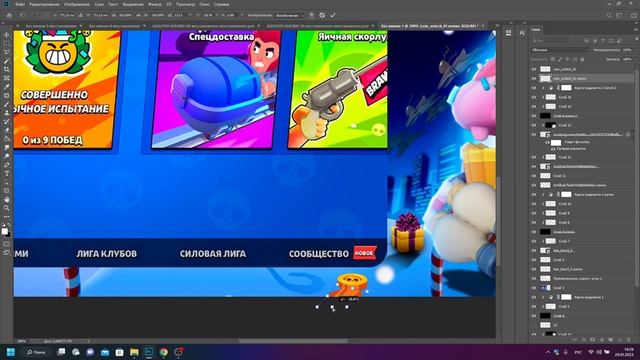640x360 pixels.
Task: Click the zoom percentage field in status bar
Action: [x=22, y=341]
